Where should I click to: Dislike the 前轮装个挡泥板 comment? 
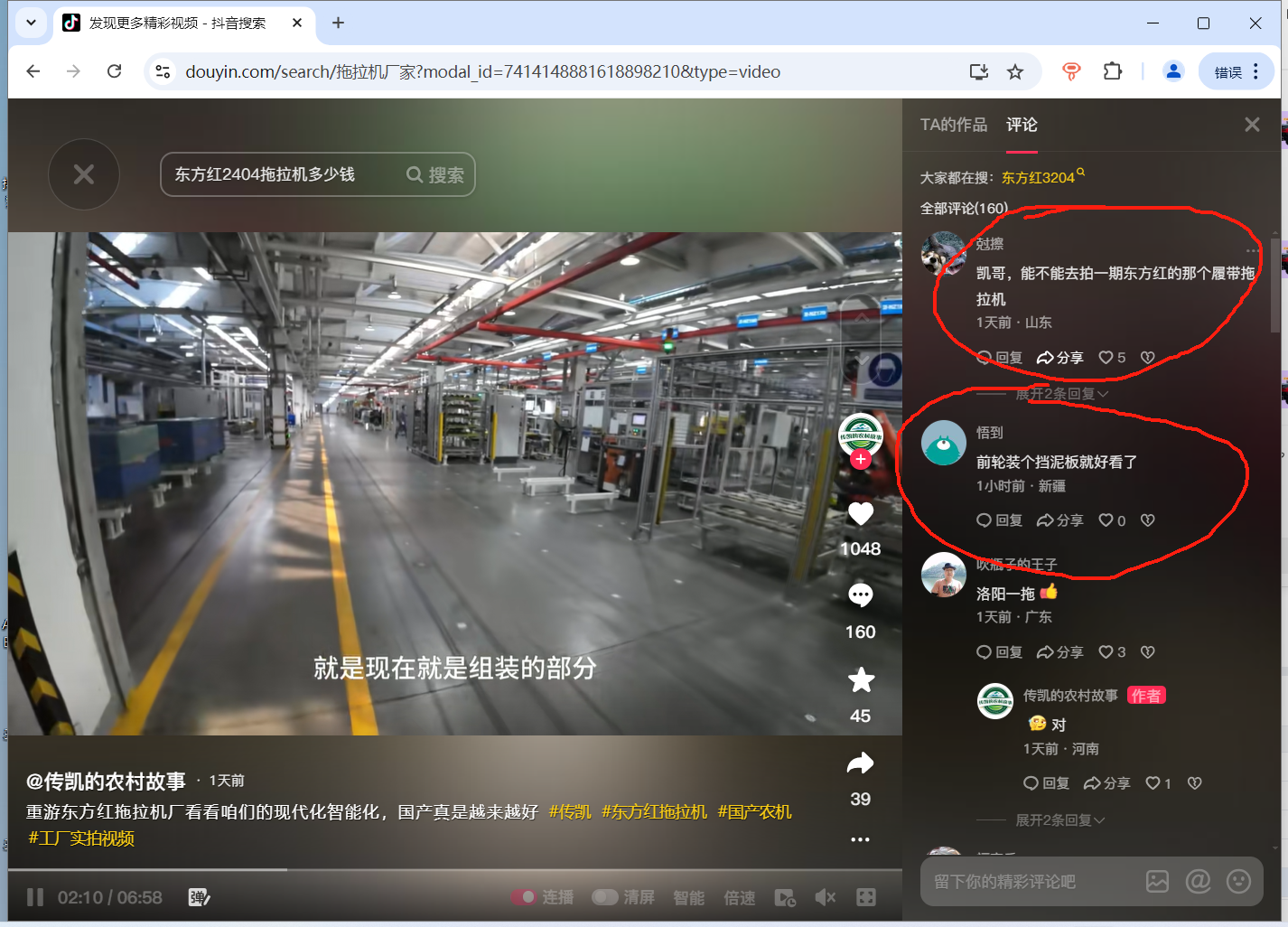[1148, 520]
